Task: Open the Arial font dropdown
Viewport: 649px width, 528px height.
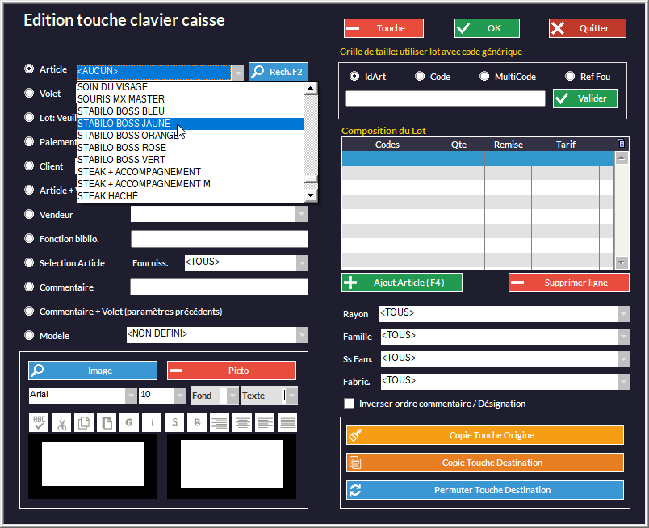Action: point(130,396)
